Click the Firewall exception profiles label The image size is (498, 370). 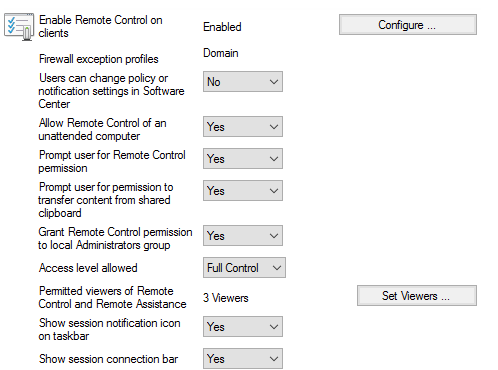tap(99, 59)
